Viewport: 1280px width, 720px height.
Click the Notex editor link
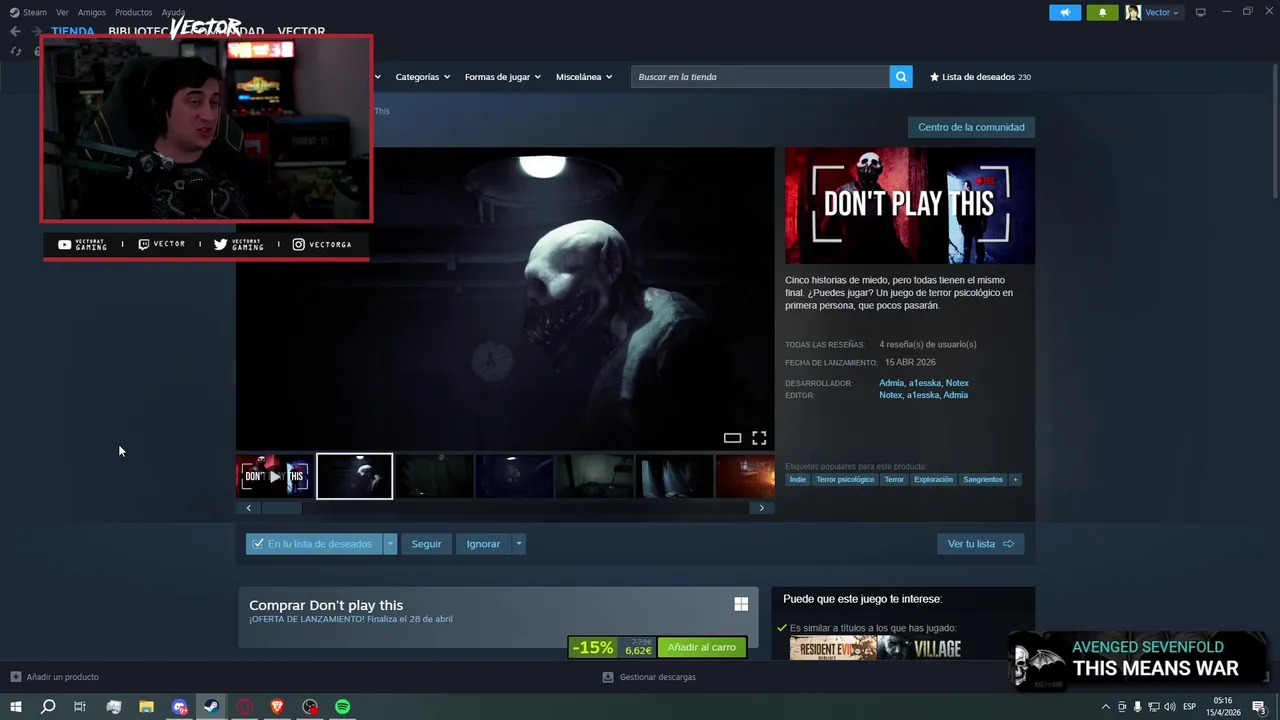coord(890,395)
